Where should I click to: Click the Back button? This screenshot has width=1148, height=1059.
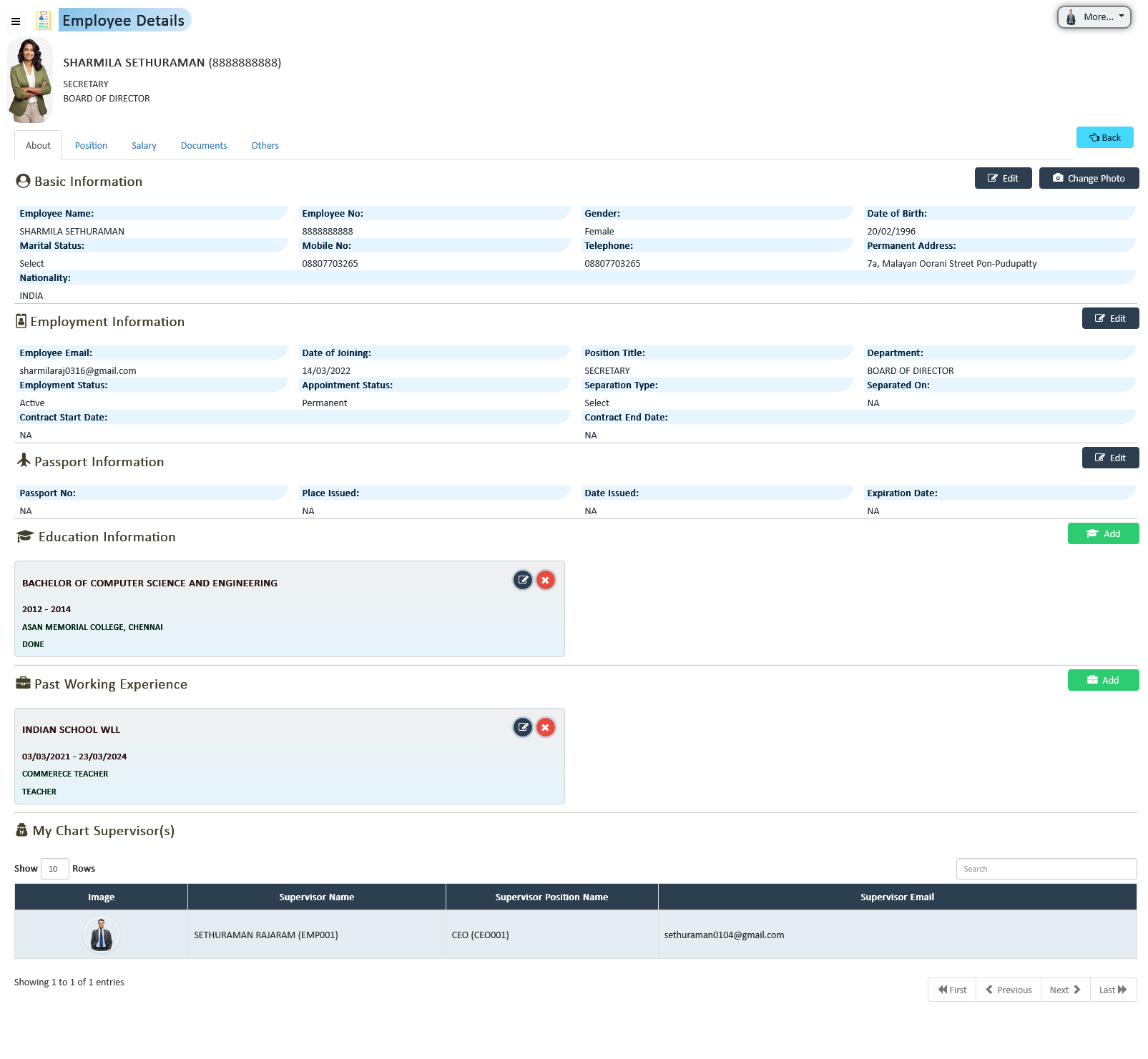click(x=1104, y=137)
